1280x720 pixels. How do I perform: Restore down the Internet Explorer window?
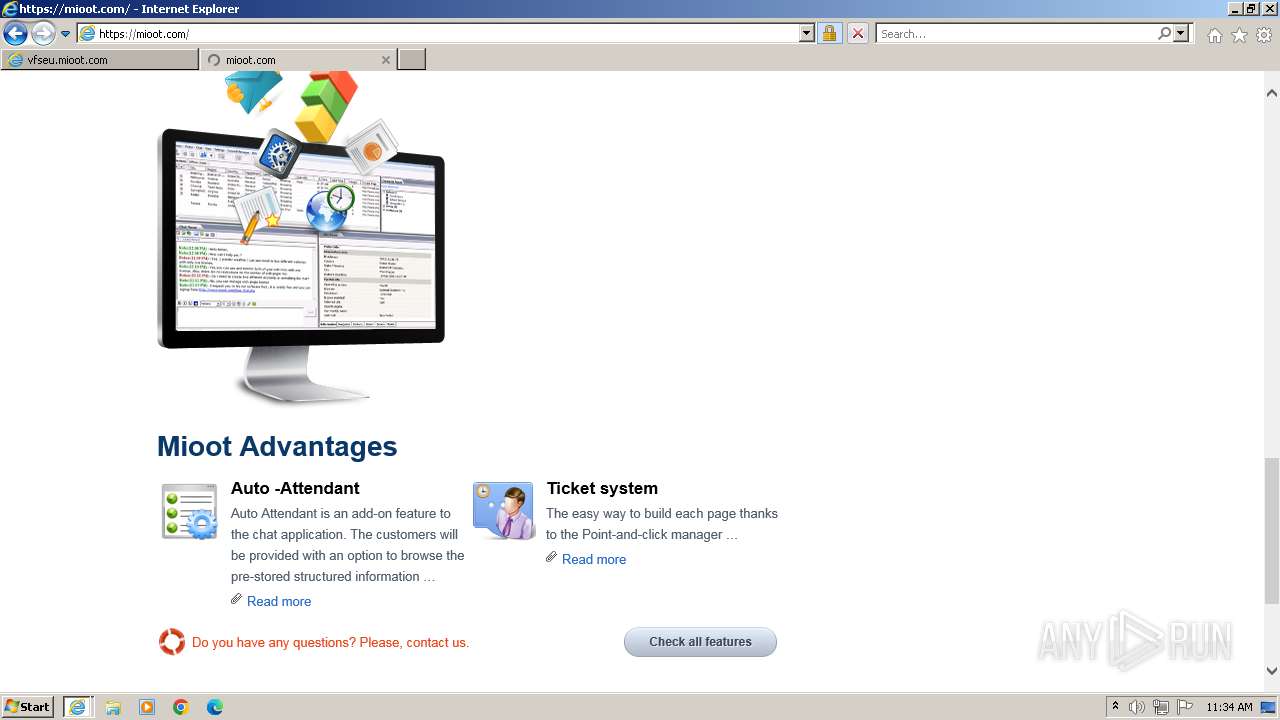pos(1251,8)
